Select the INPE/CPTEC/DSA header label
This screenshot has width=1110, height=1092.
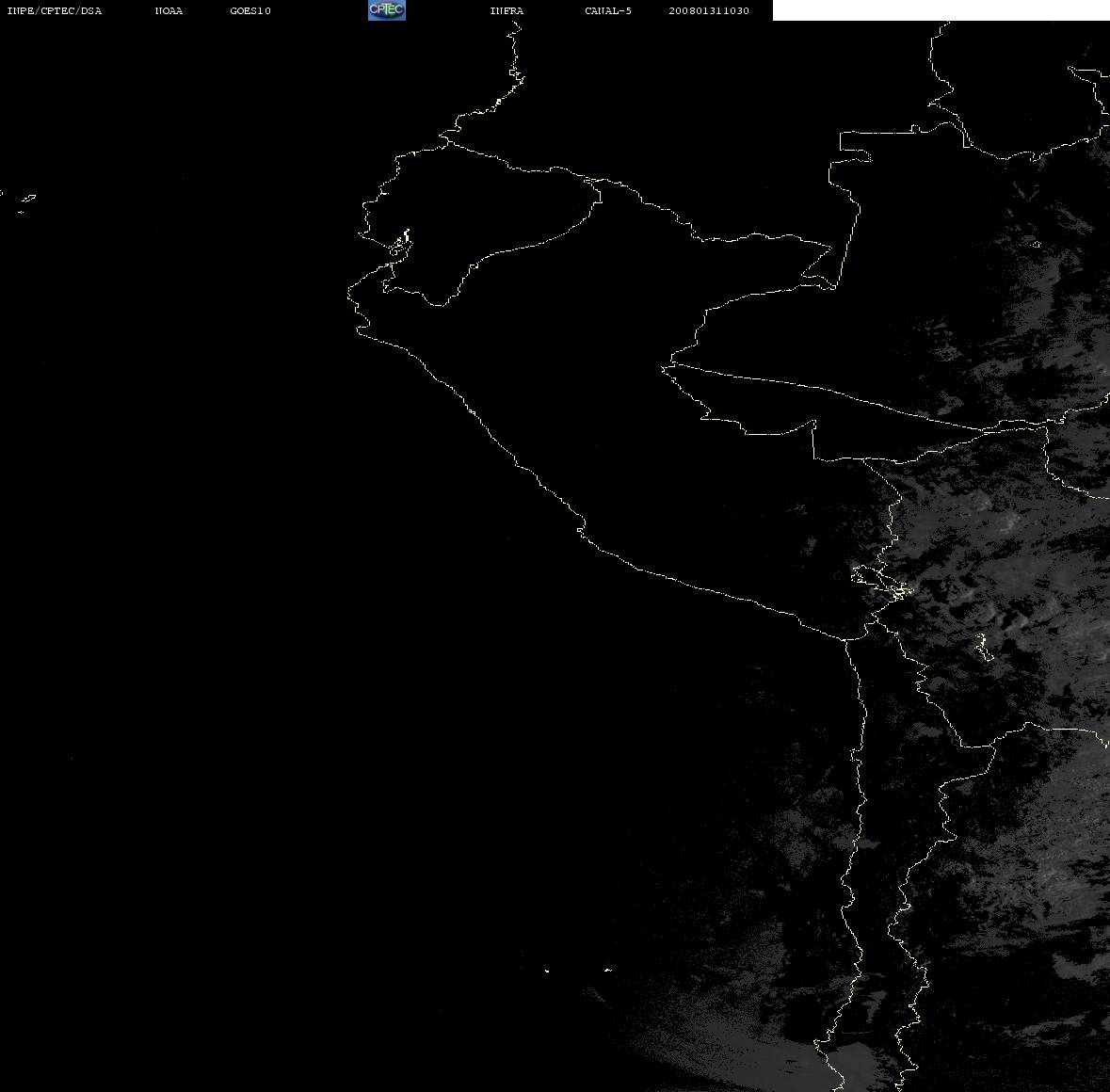pyautogui.click(x=55, y=10)
